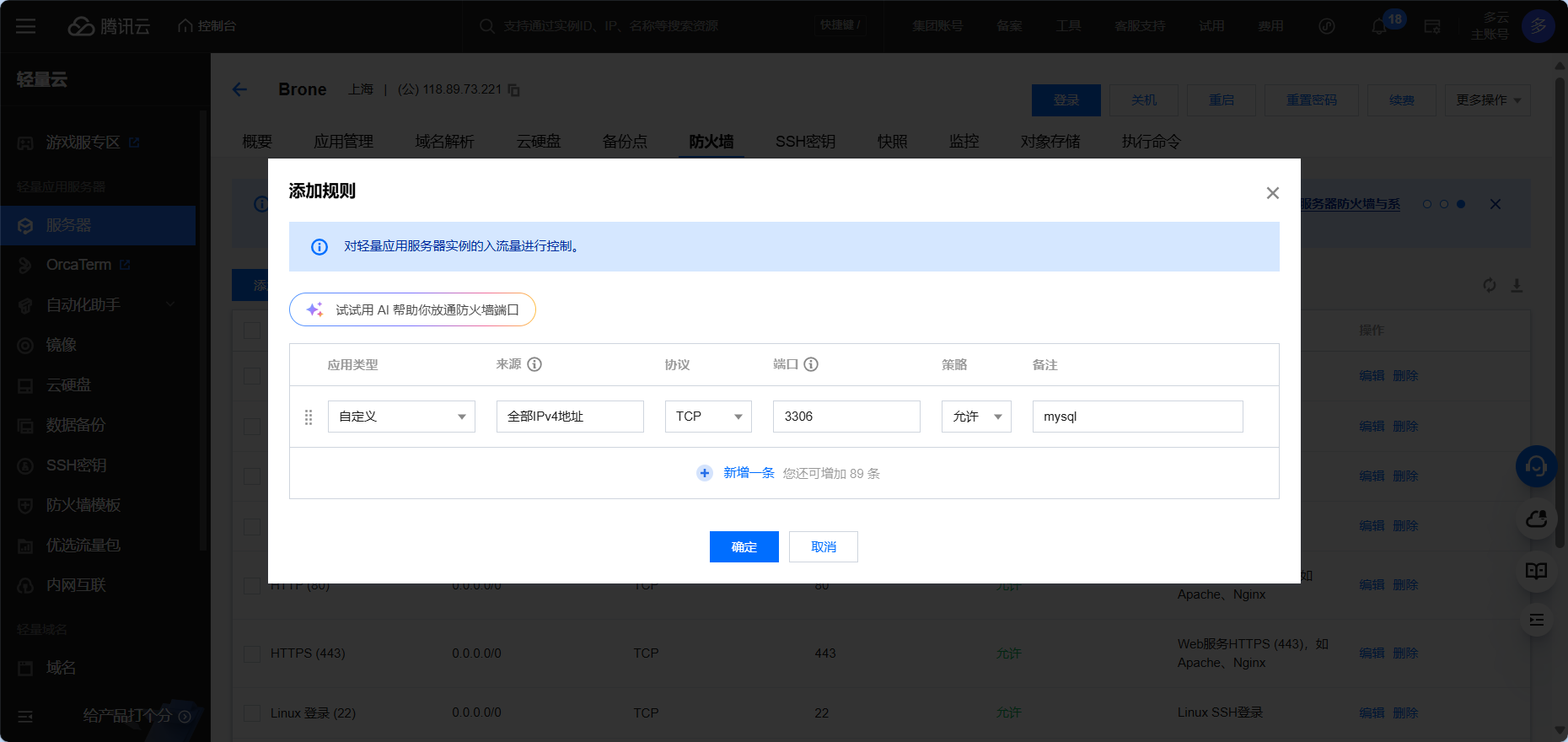Click the port input field containing 3306
The height and width of the screenshot is (742, 1568).
coord(846,417)
